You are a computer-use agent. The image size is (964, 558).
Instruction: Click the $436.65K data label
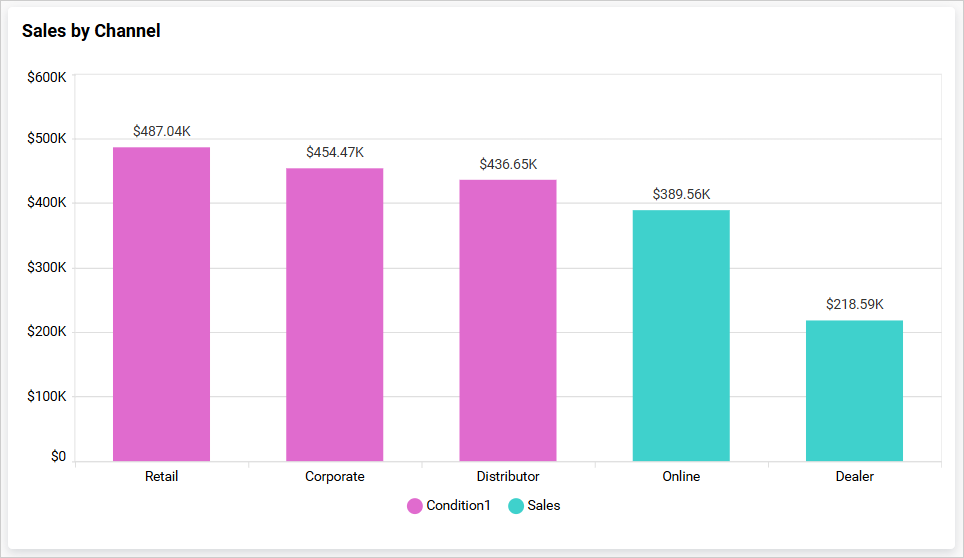[x=508, y=164]
